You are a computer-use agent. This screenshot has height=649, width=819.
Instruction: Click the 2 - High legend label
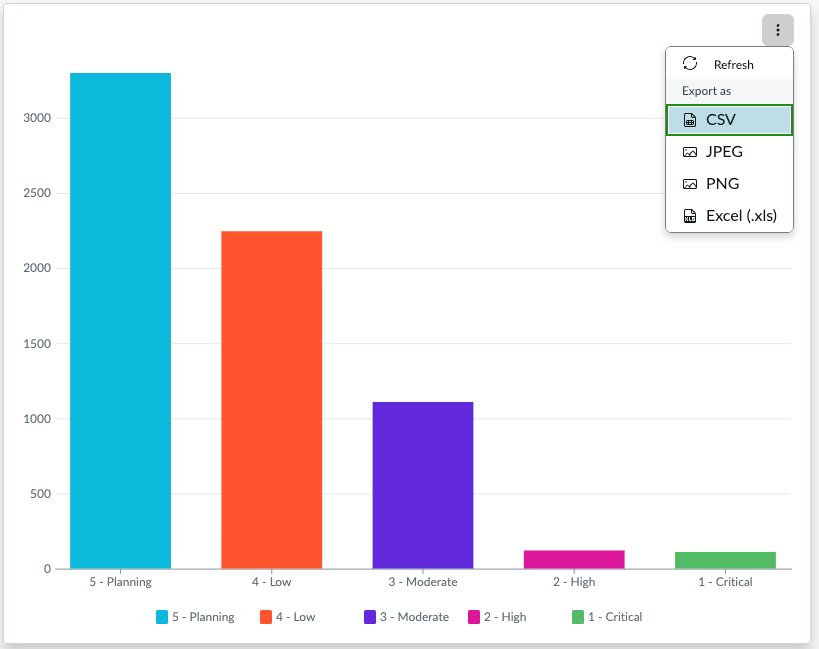(x=505, y=617)
